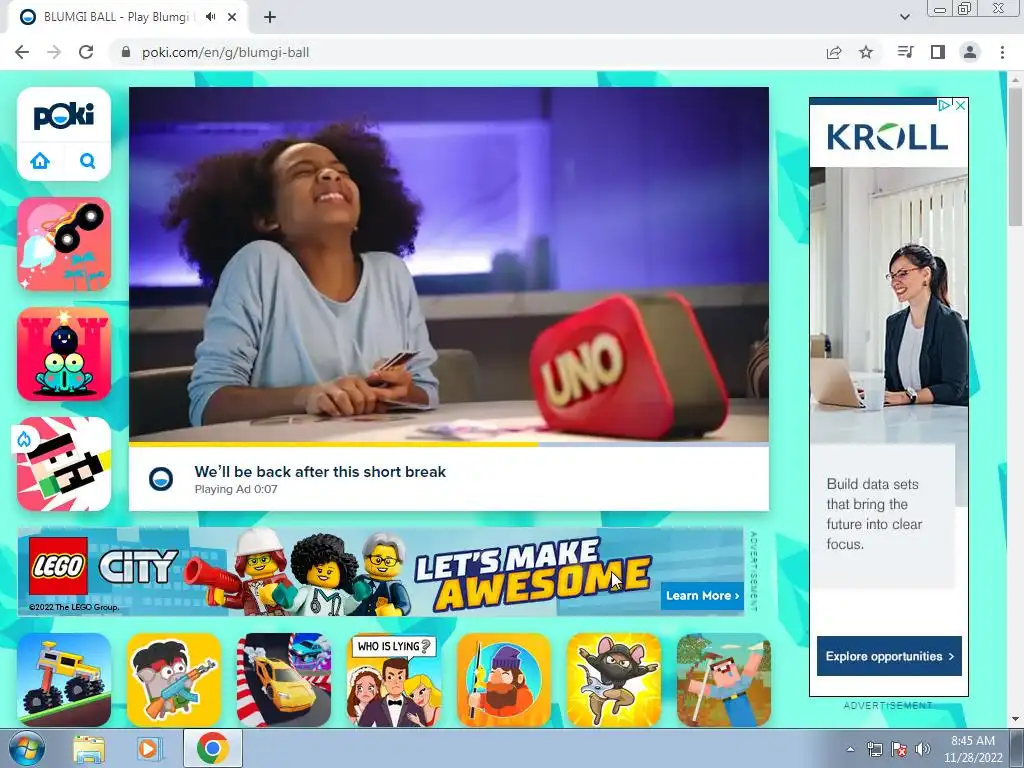Viewport: 1024px width, 768px height.
Task: Click the video ad progress bar
Action: (449, 445)
